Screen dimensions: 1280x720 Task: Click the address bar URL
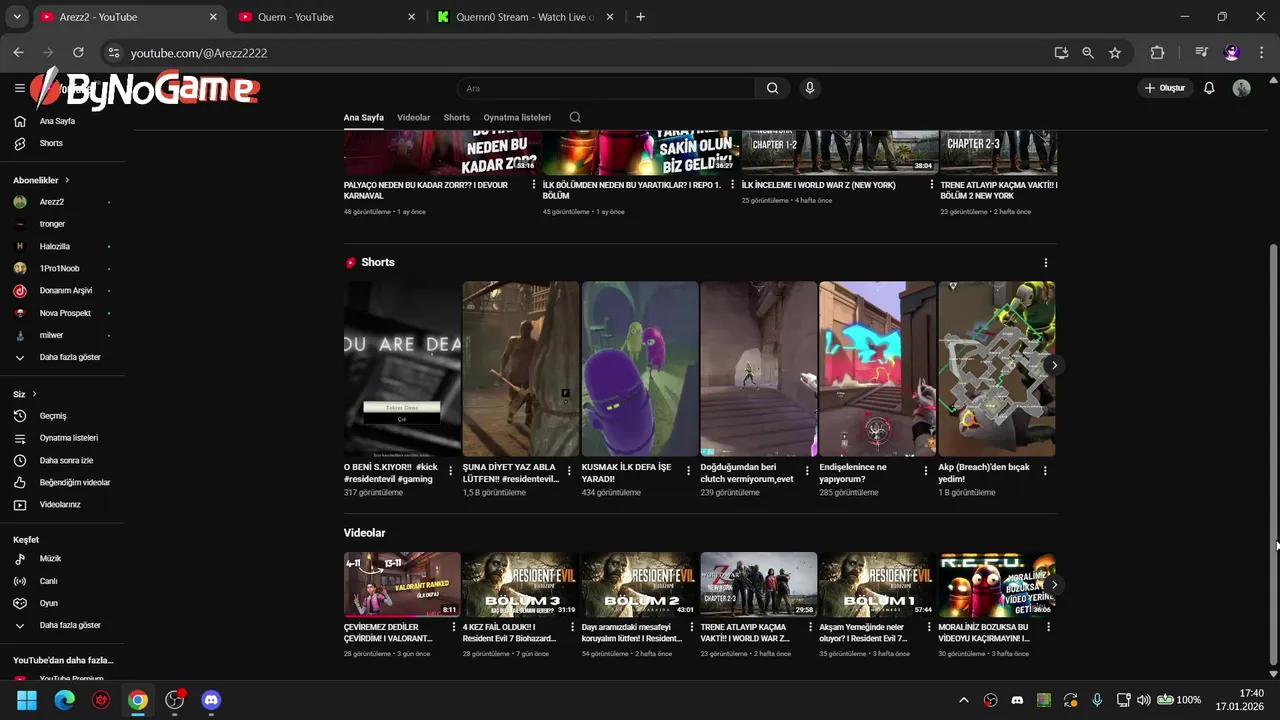point(199,53)
